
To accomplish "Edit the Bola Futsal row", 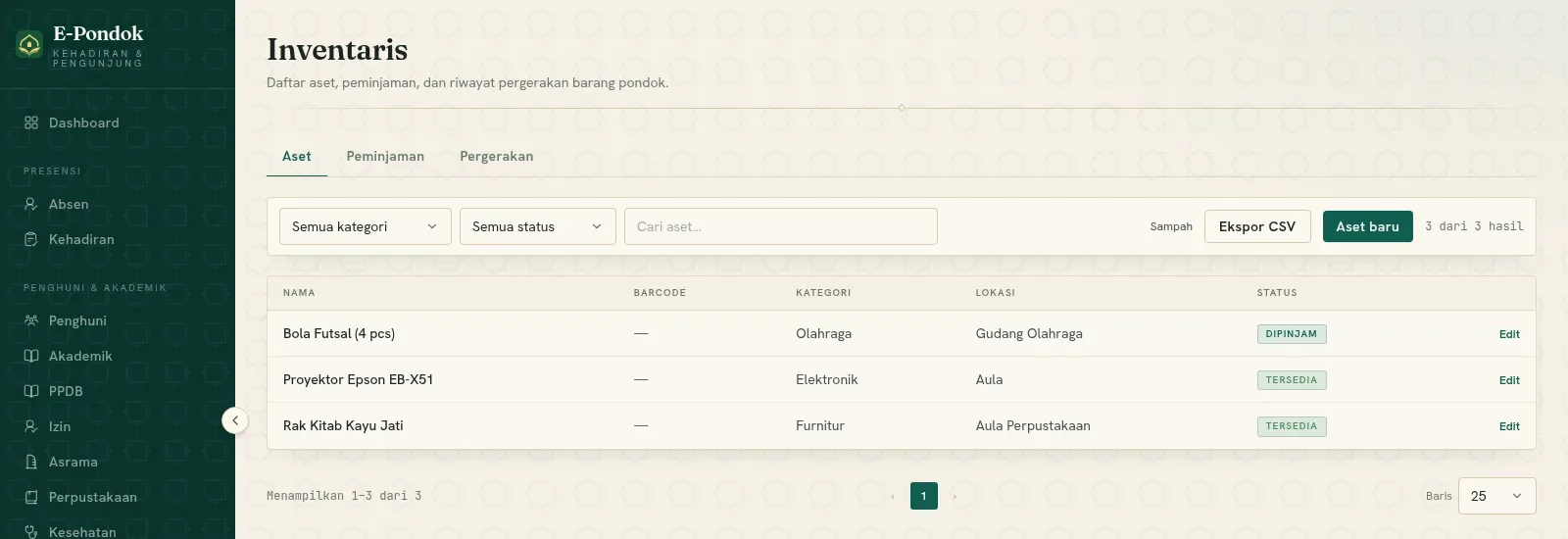I will [x=1509, y=334].
